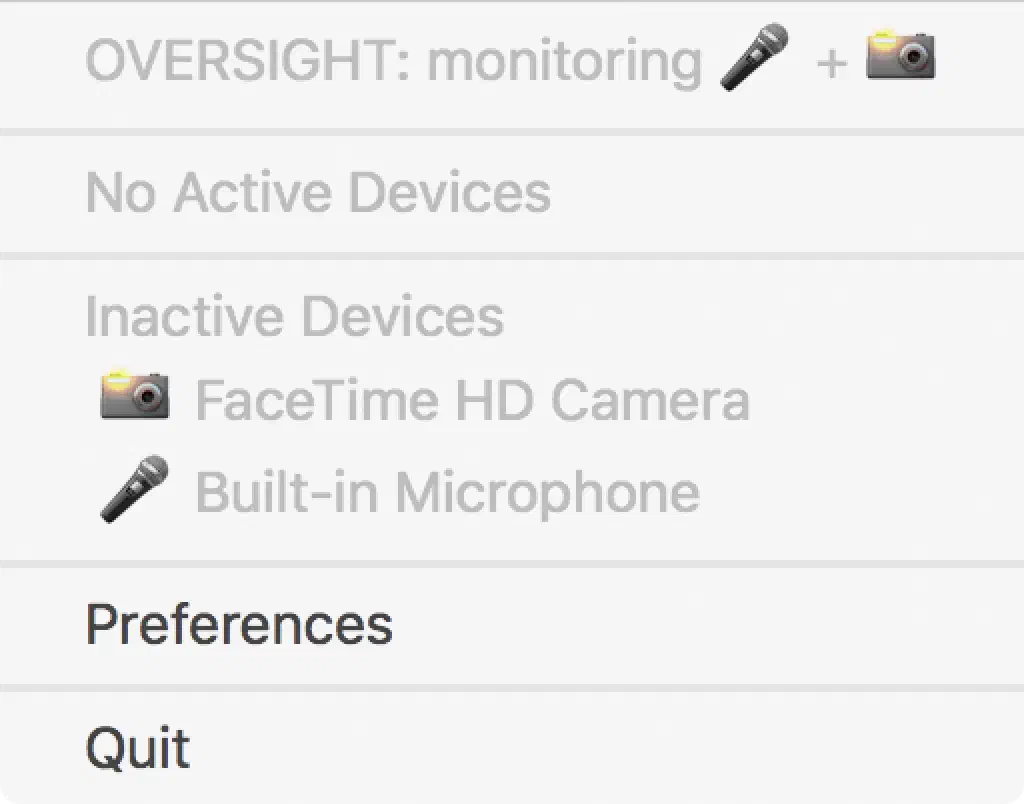Open the Preferences menu item
The image size is (1024, 804).
[x=239, y=625]
